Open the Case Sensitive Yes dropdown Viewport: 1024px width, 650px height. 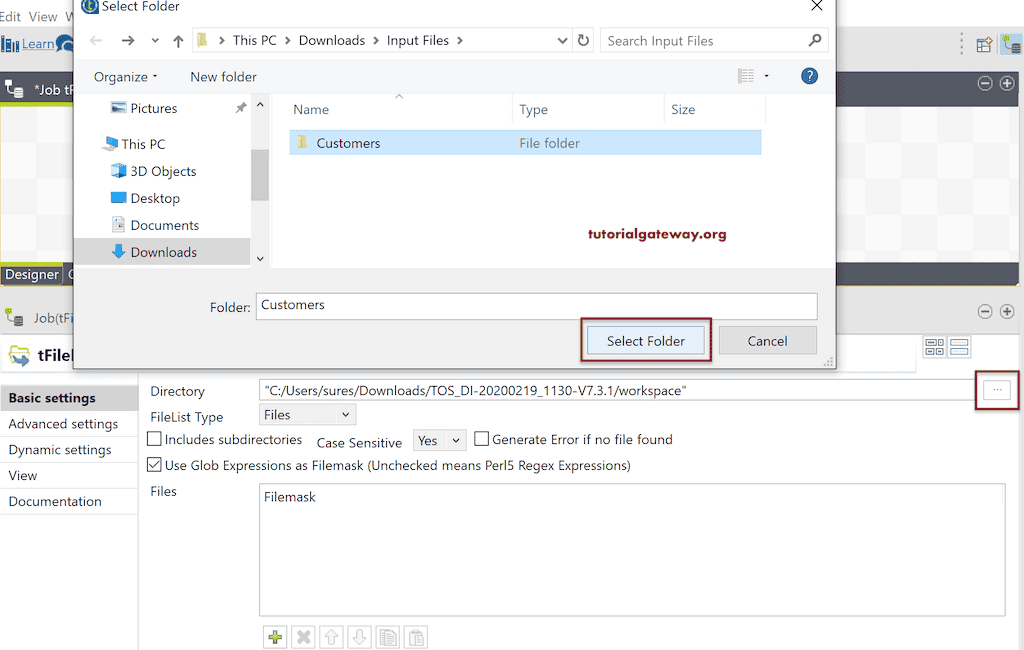coord(439,440)
